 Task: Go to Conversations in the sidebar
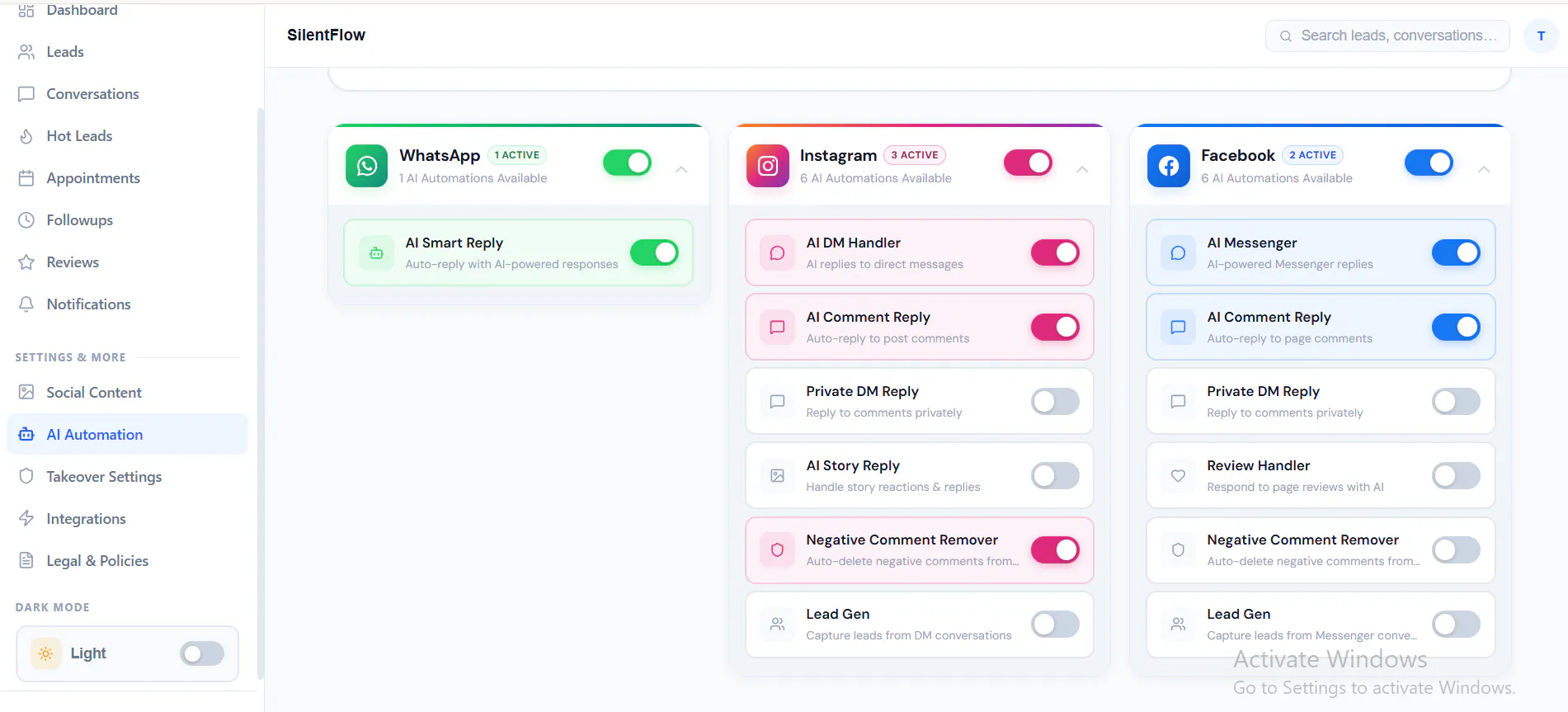pos(127,94)
